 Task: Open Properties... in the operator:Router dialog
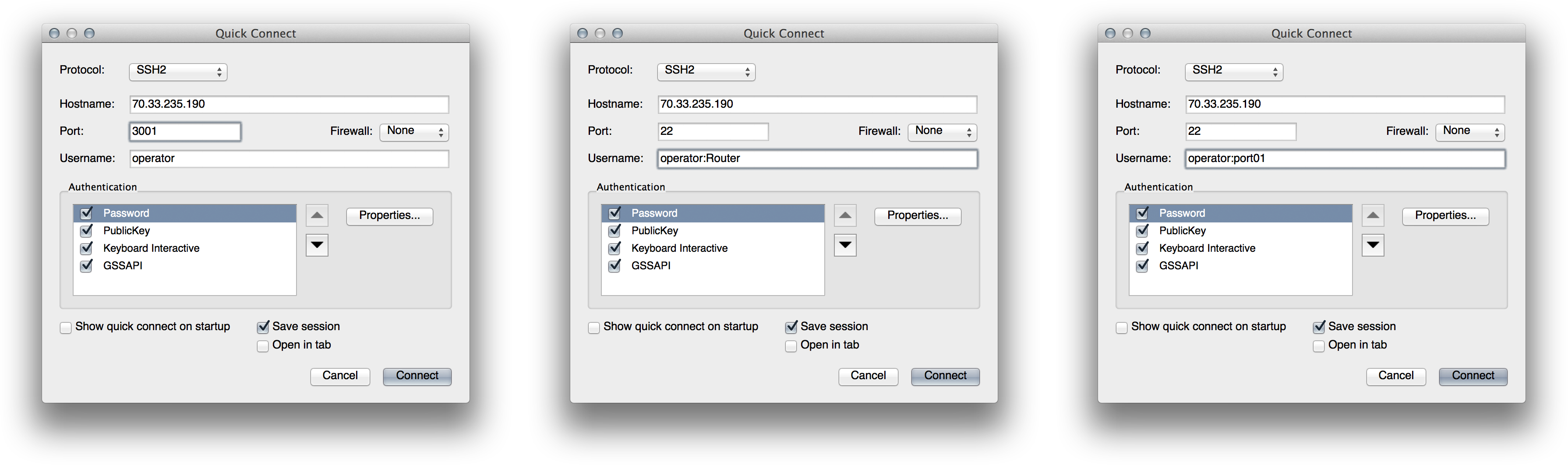pyautogui.click(x=917, y=215)
